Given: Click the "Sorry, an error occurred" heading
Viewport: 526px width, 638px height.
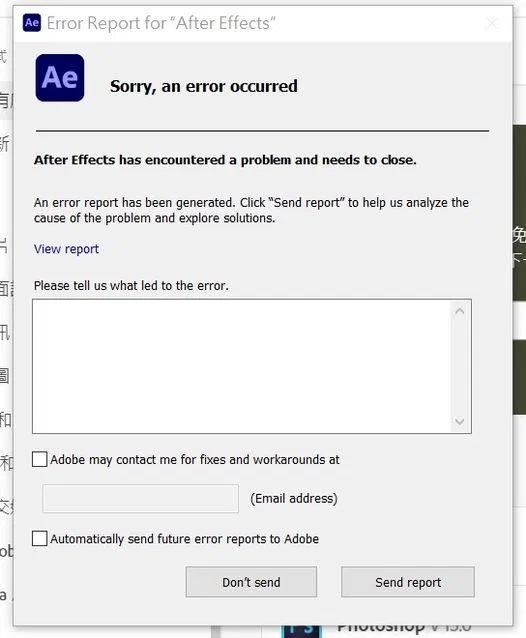Looking at the screenshot, I should point(203,86).
